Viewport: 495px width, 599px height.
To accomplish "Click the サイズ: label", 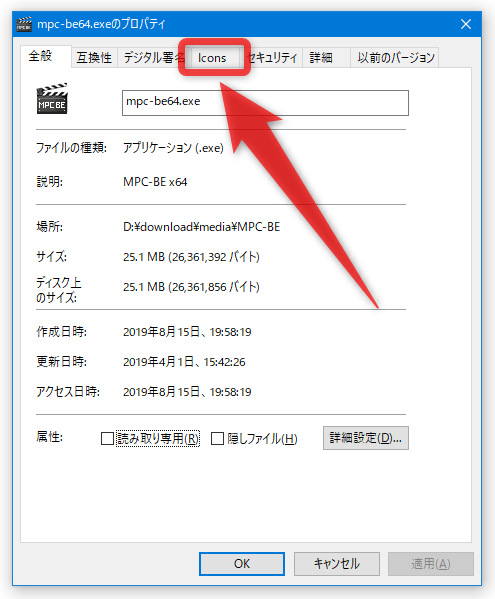I will 52,257.
